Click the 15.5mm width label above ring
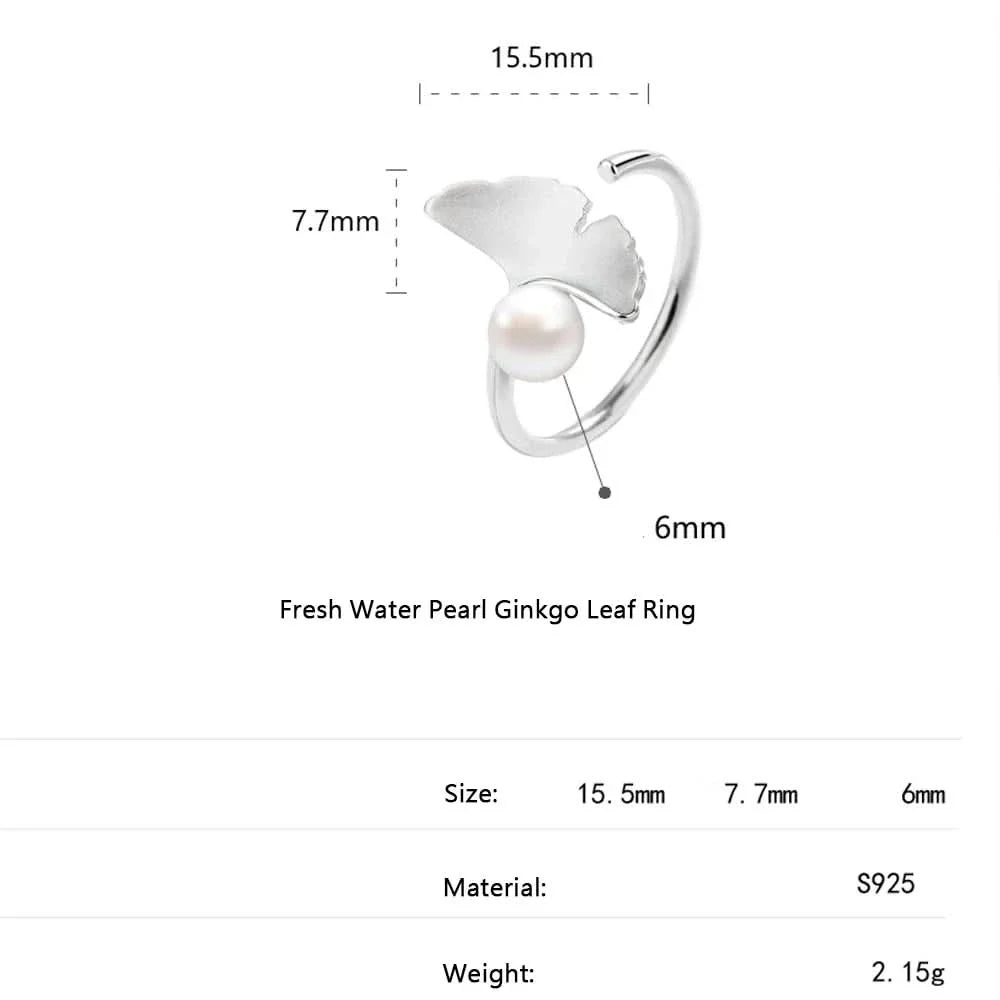This screenshot has height=1000, width=1000. (541, 58)
